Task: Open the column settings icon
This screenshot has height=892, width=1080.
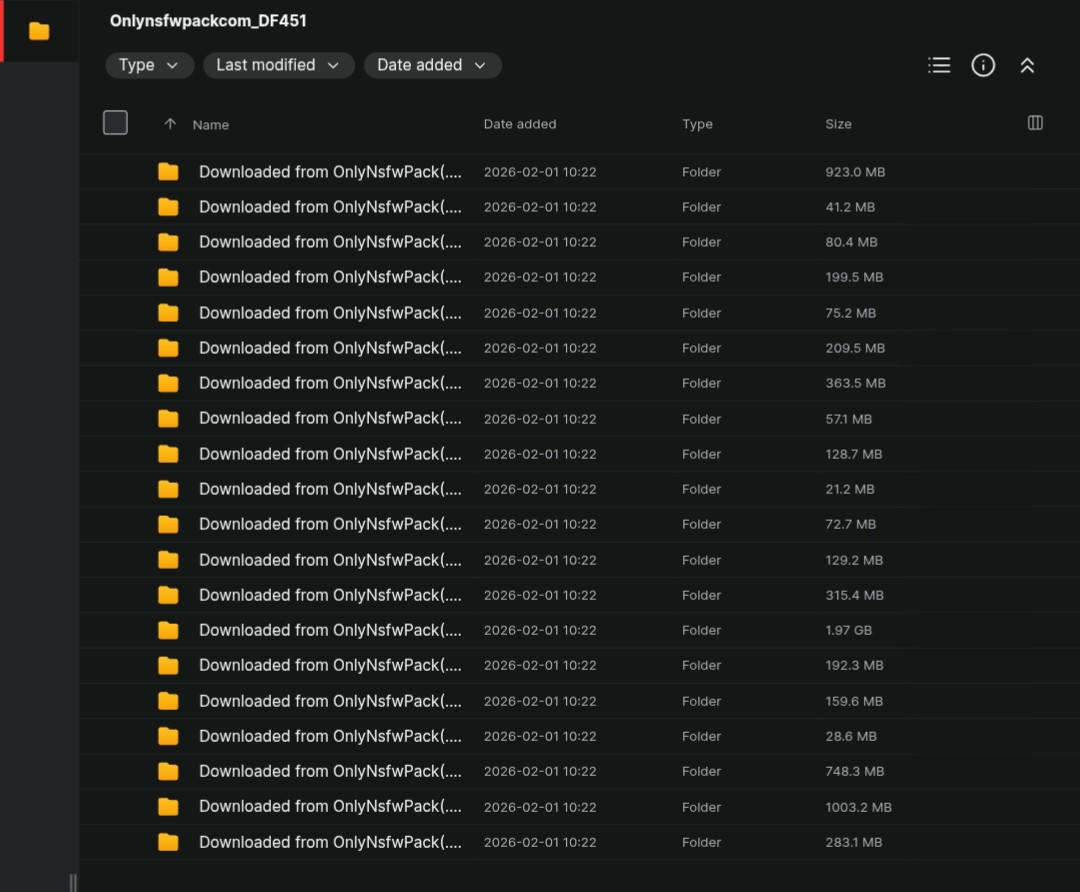Action: pos(1035,123)
